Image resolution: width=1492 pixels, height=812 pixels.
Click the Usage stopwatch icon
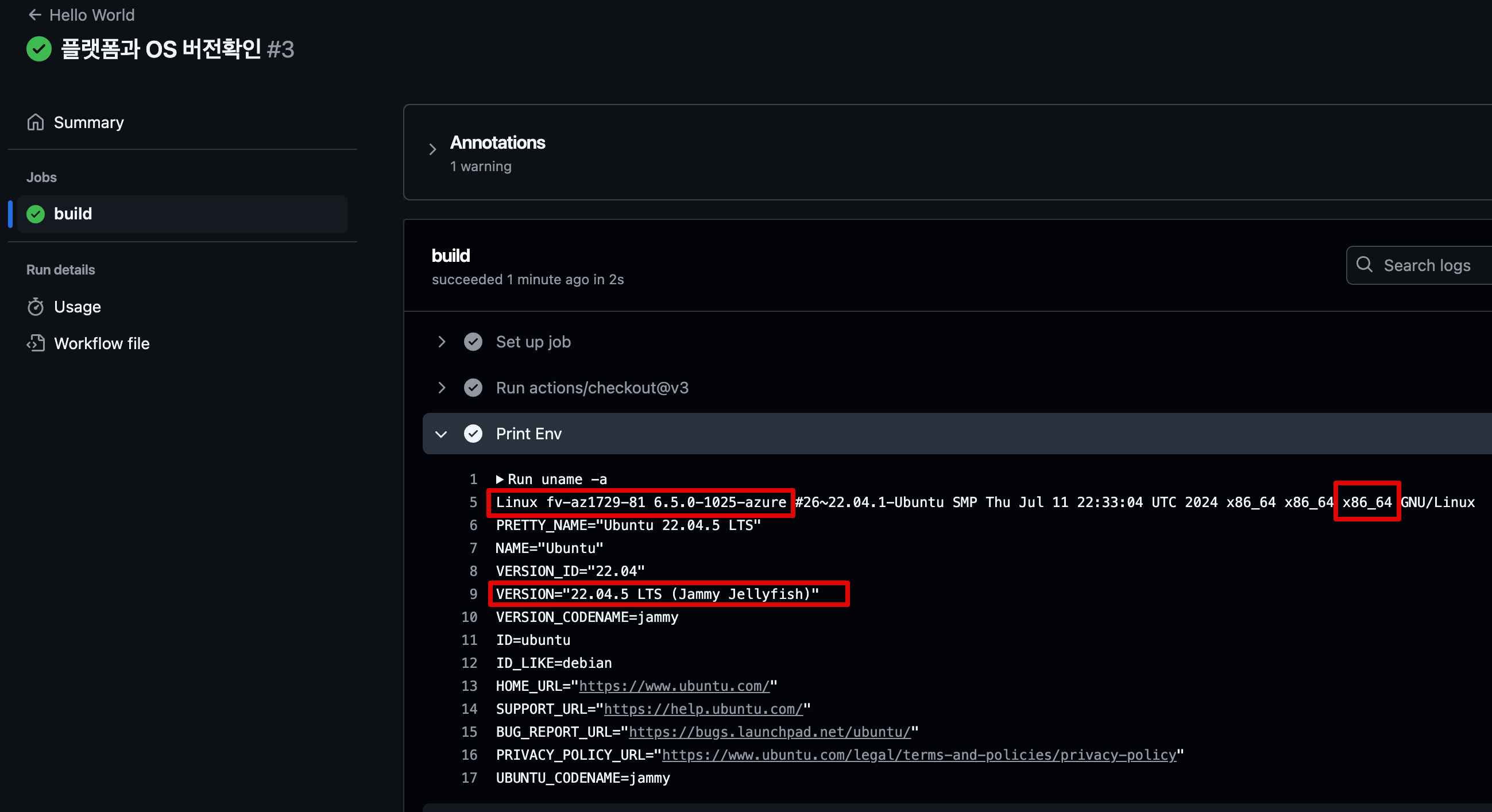tap(36, 307)
